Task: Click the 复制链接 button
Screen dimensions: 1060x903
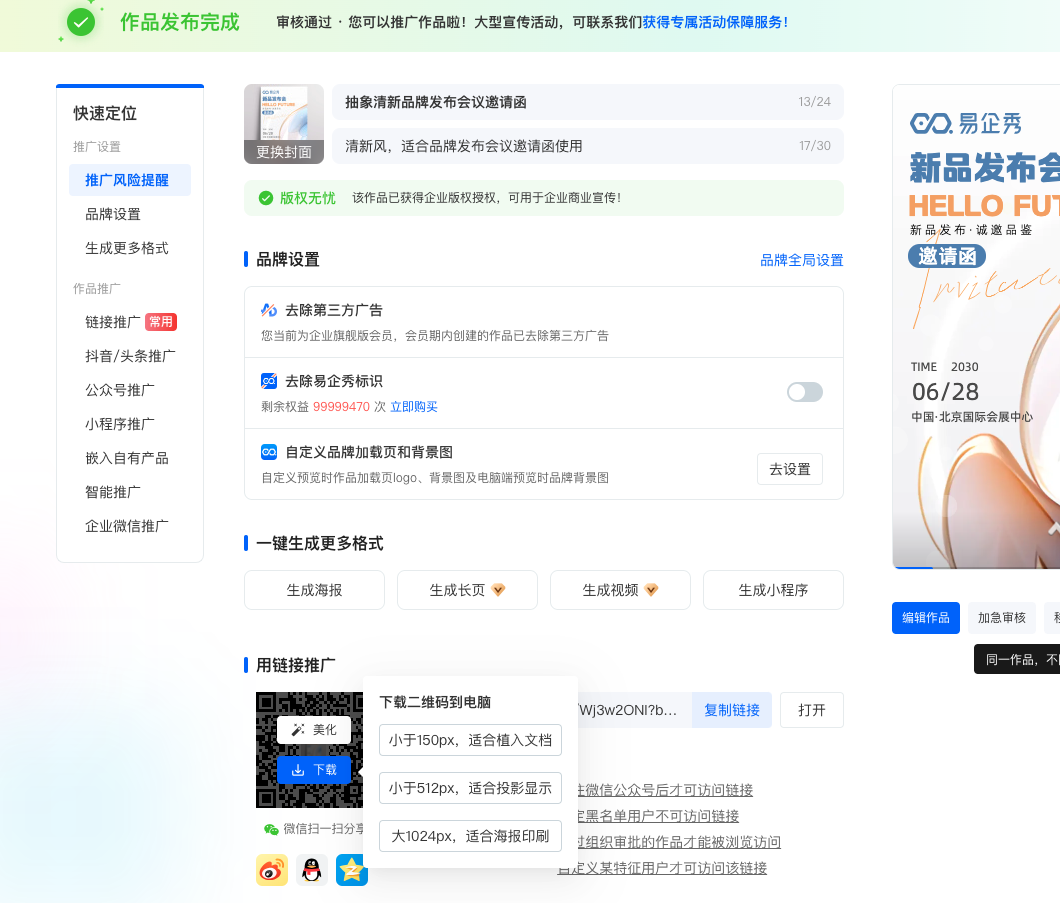Action: click(732, 710)
